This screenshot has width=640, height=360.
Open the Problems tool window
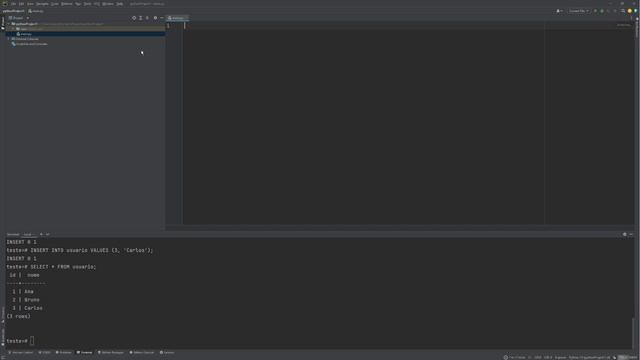pyautogui.click(x=64, y=352)
